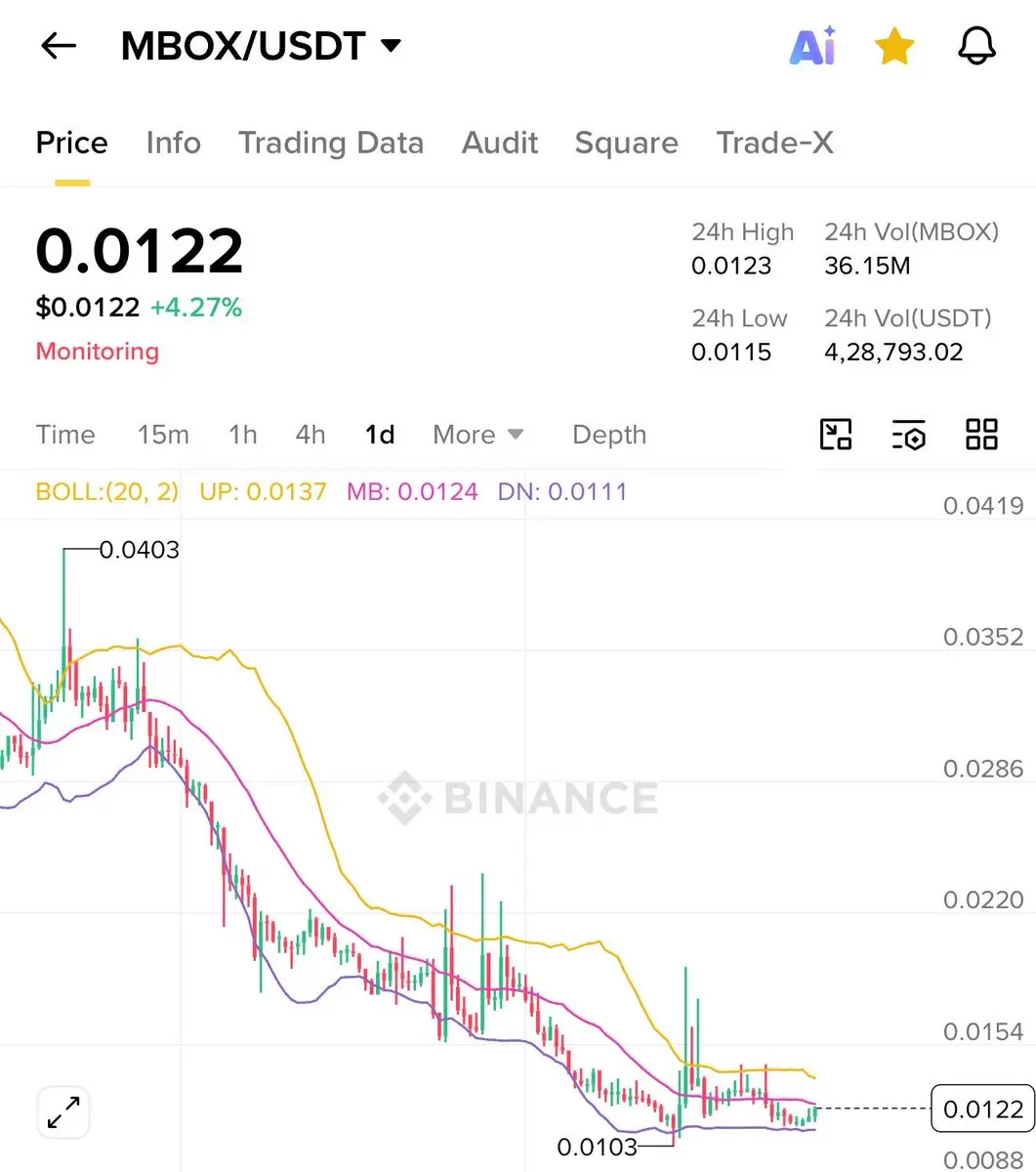Toggle the favorite star icon
Screen dimensions: 1036x1172
894,46
